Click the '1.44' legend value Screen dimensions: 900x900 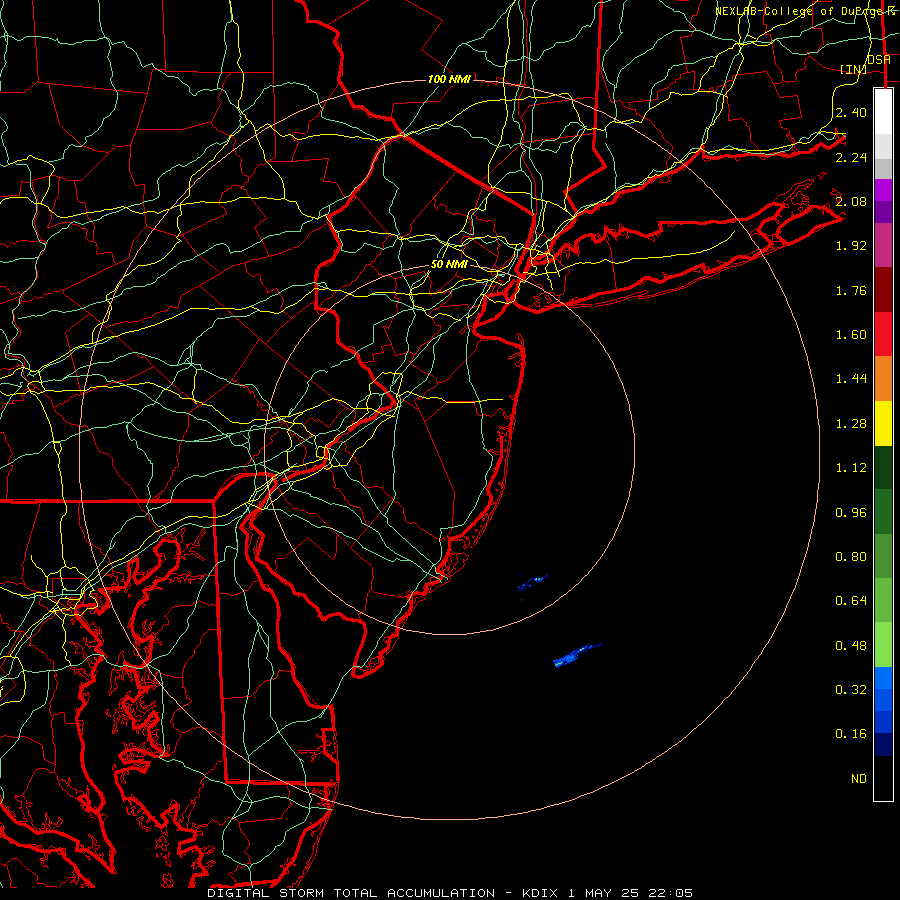click(851, 379)
